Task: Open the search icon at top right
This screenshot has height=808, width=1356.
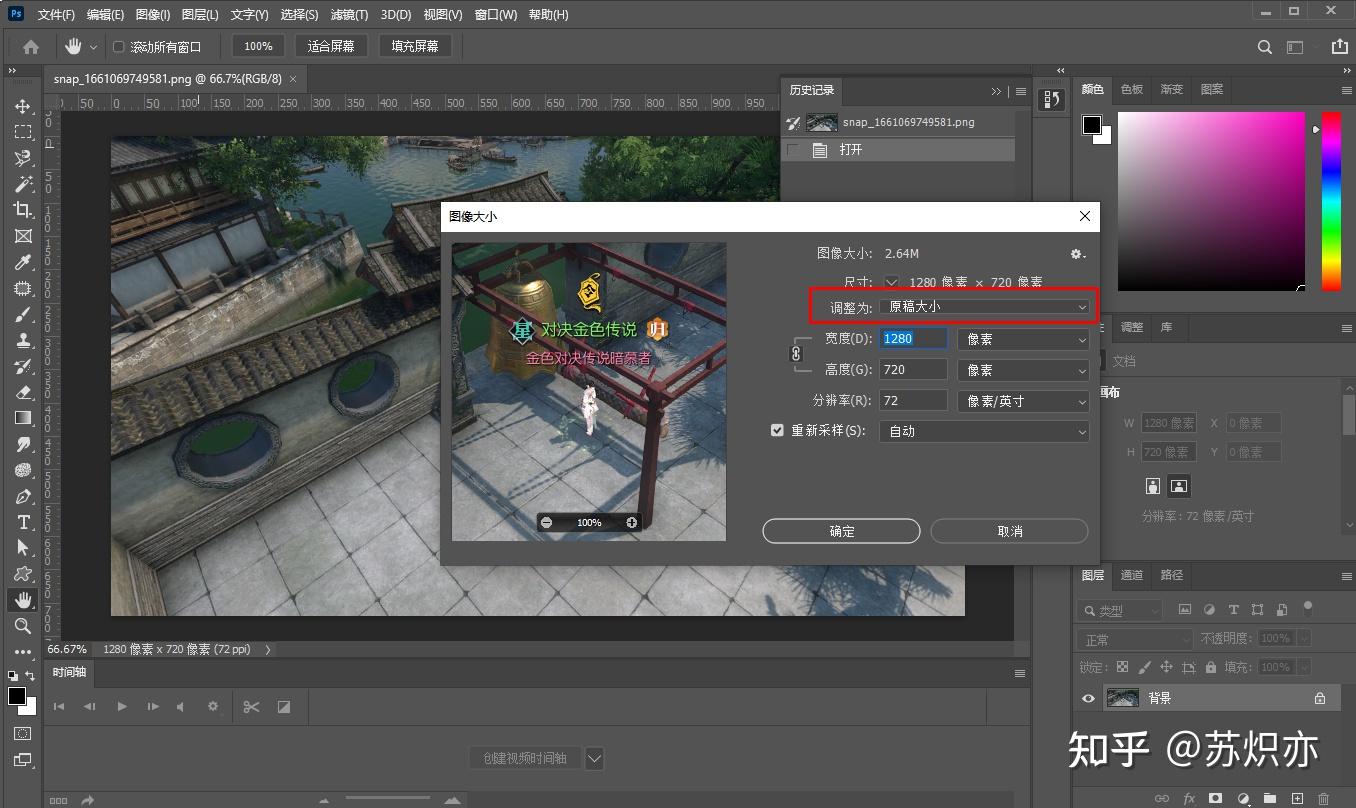Action: point(1265,47)
